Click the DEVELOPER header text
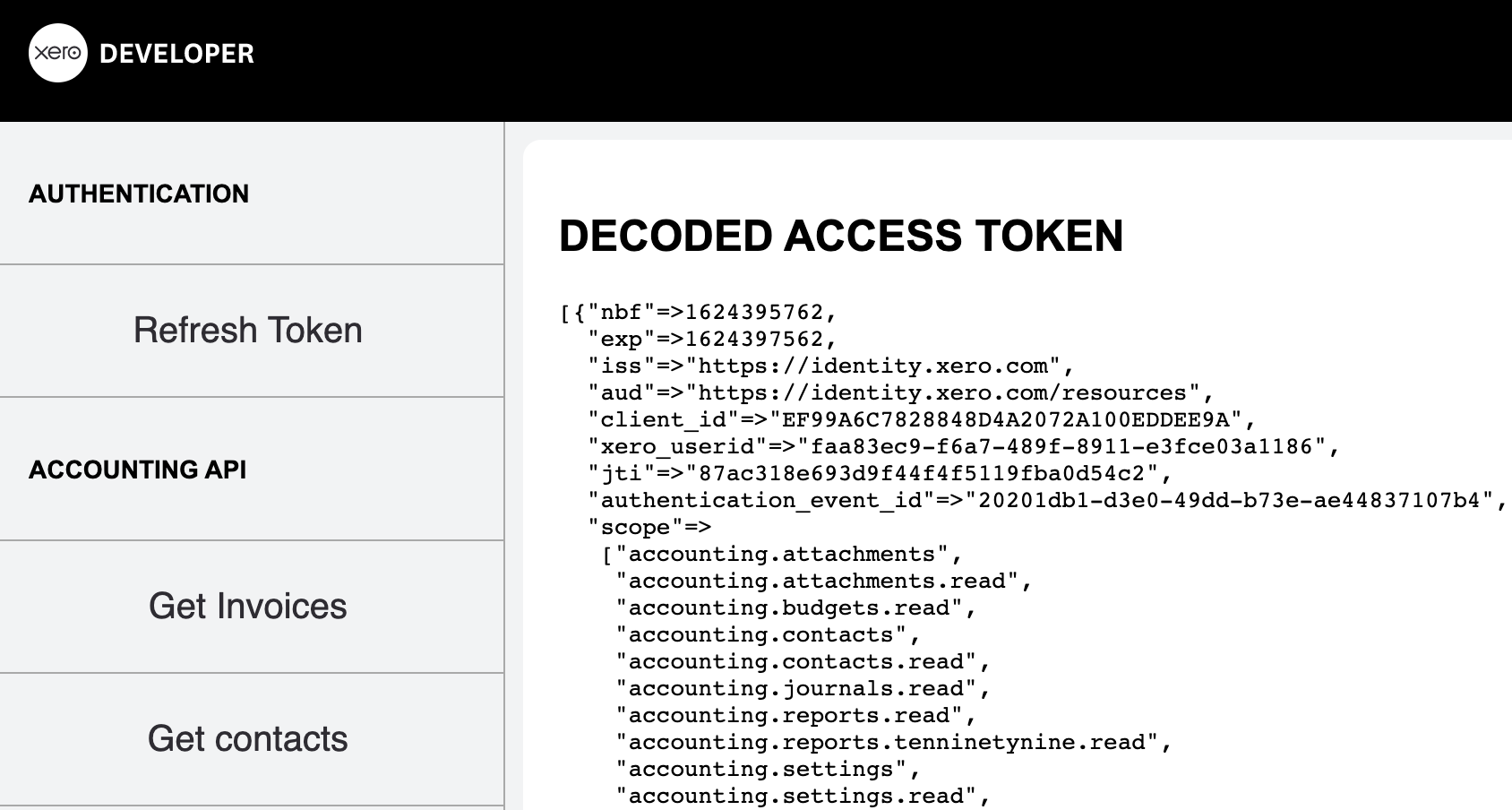The height and width of the screenshot is (810, 1512). (176, 54)
